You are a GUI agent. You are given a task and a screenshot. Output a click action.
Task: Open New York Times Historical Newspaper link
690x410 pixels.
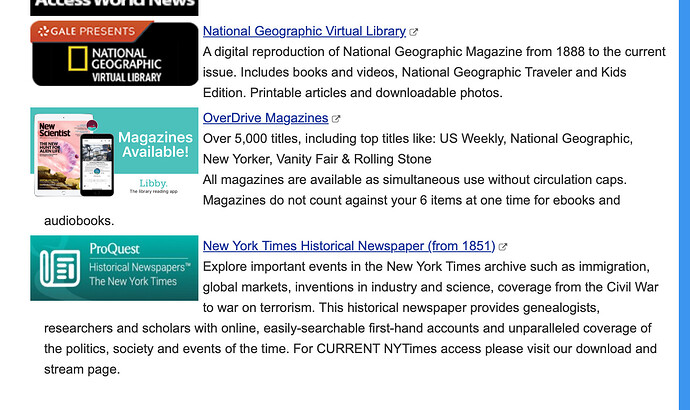[x=348, y=246]
